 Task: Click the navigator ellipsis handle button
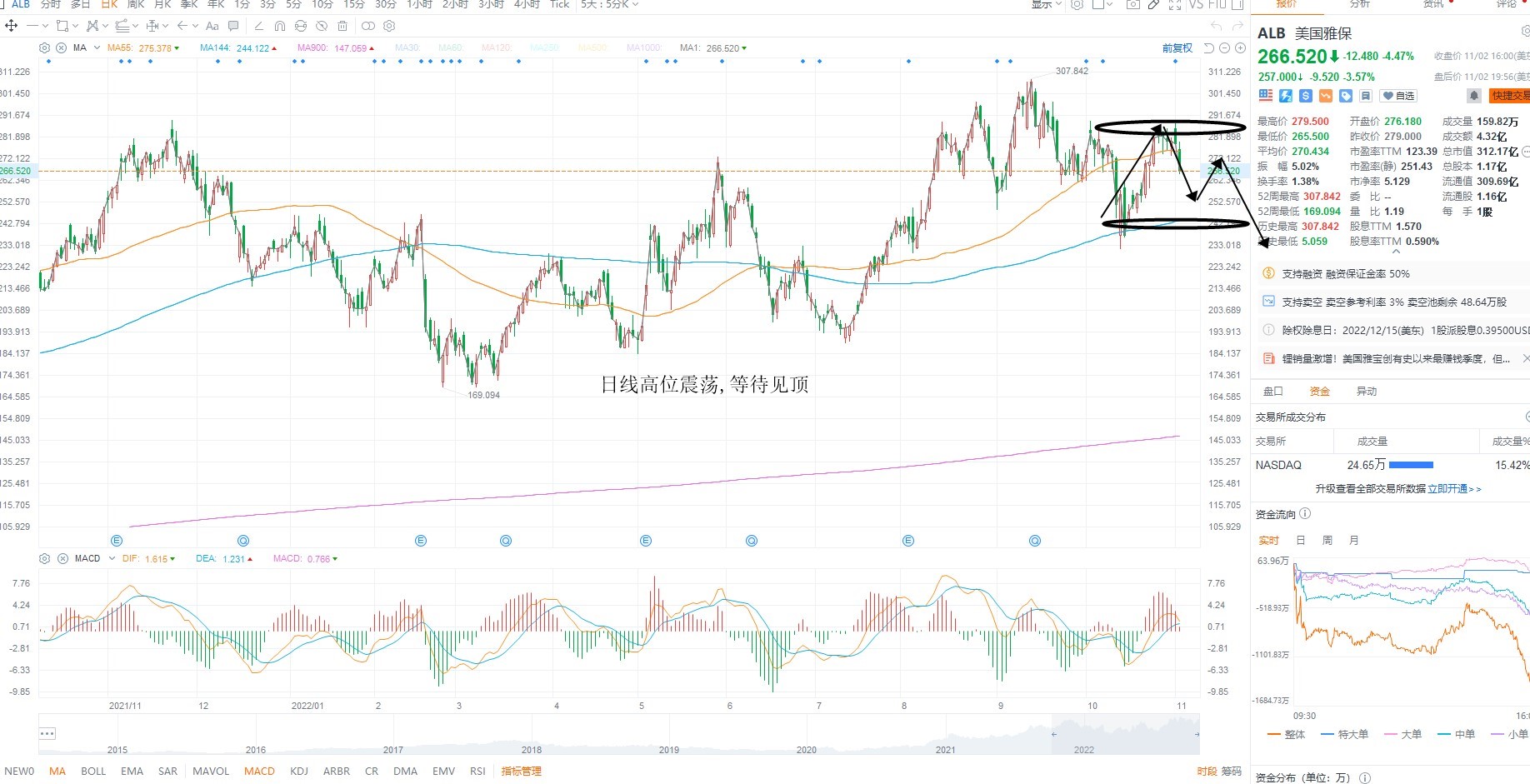[47, 734]
